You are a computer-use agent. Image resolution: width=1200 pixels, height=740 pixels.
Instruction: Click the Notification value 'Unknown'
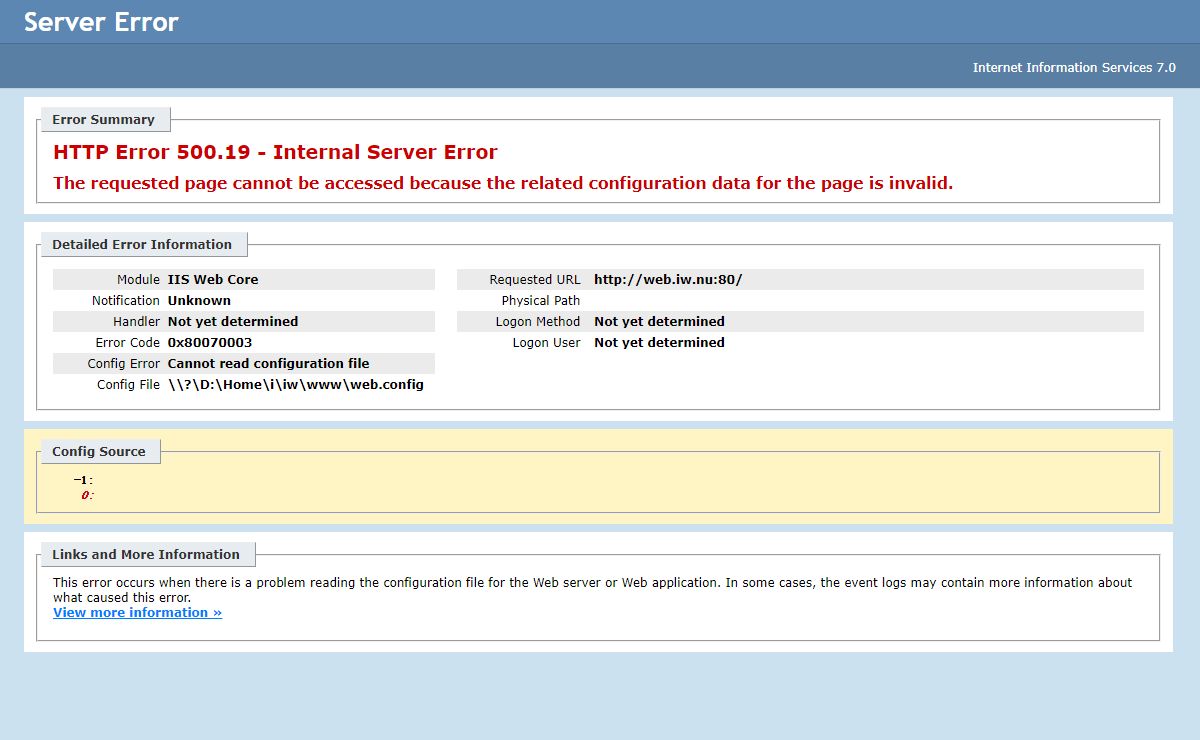199,300
